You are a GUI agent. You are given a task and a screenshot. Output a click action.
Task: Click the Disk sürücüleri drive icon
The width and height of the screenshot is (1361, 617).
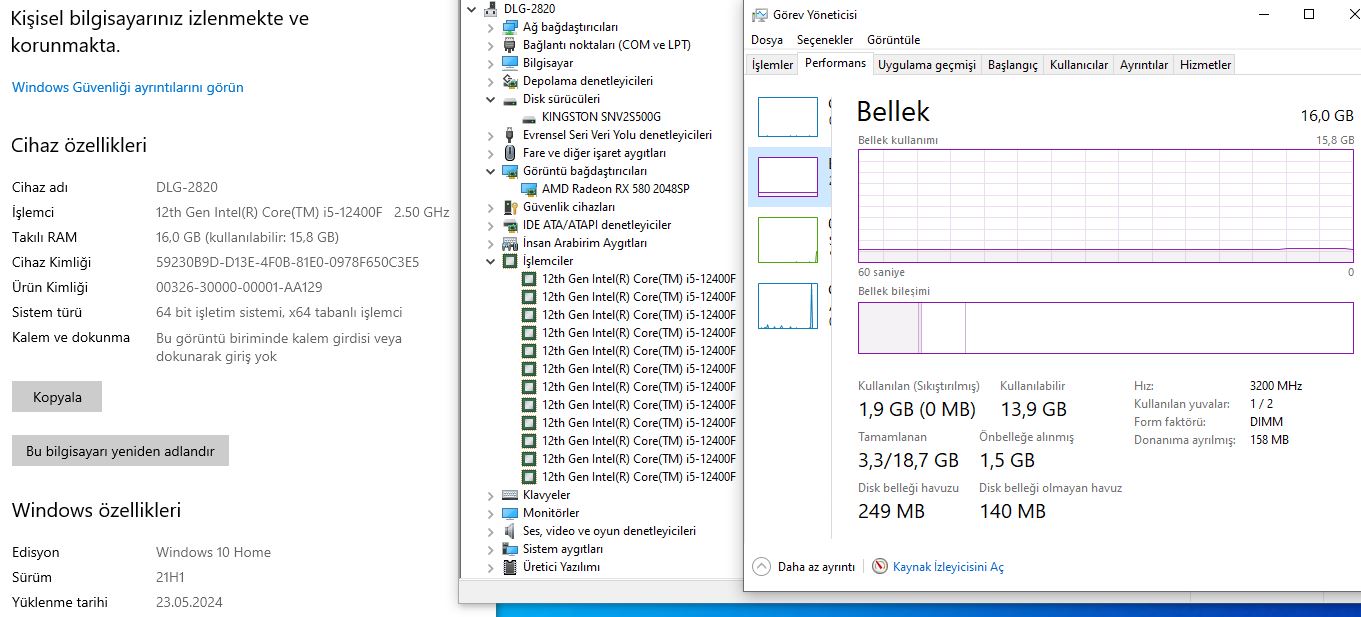point(510,99)
